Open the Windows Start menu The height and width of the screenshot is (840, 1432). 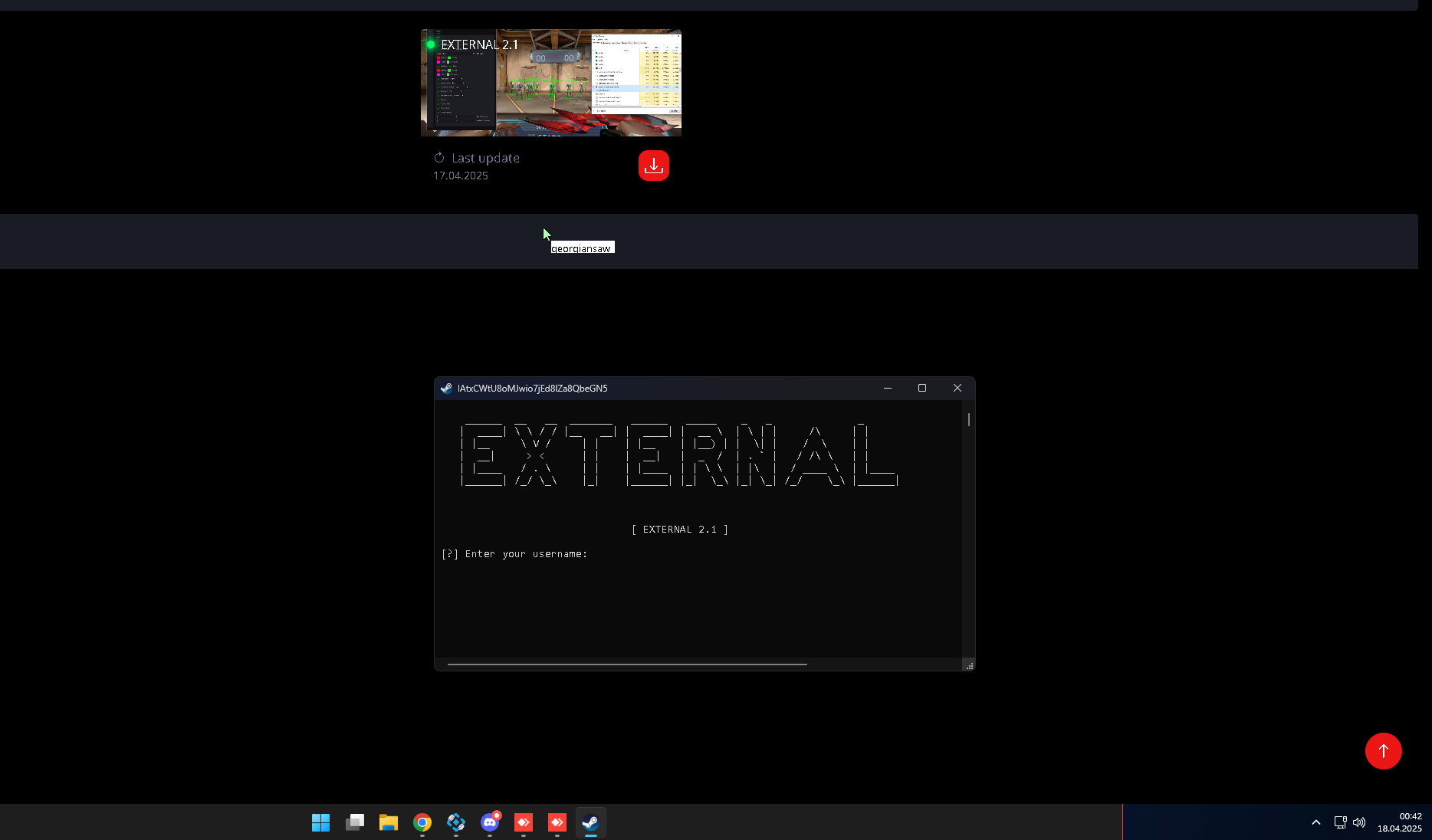coord(320,822)
